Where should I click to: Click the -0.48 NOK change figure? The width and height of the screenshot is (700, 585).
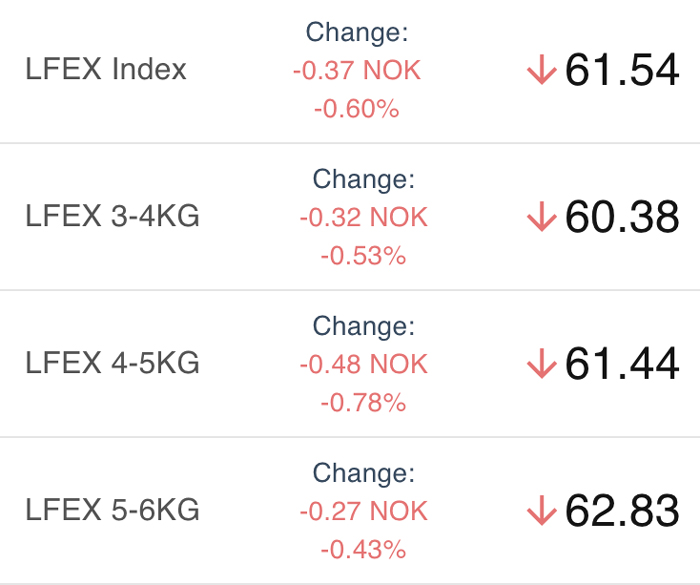pos(364,364)
